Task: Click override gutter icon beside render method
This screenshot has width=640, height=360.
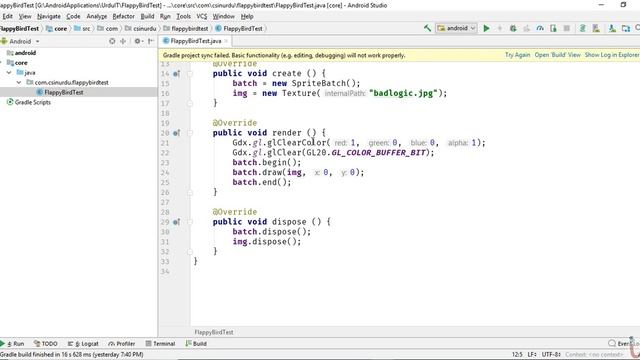Action: (x=176, y=133)
